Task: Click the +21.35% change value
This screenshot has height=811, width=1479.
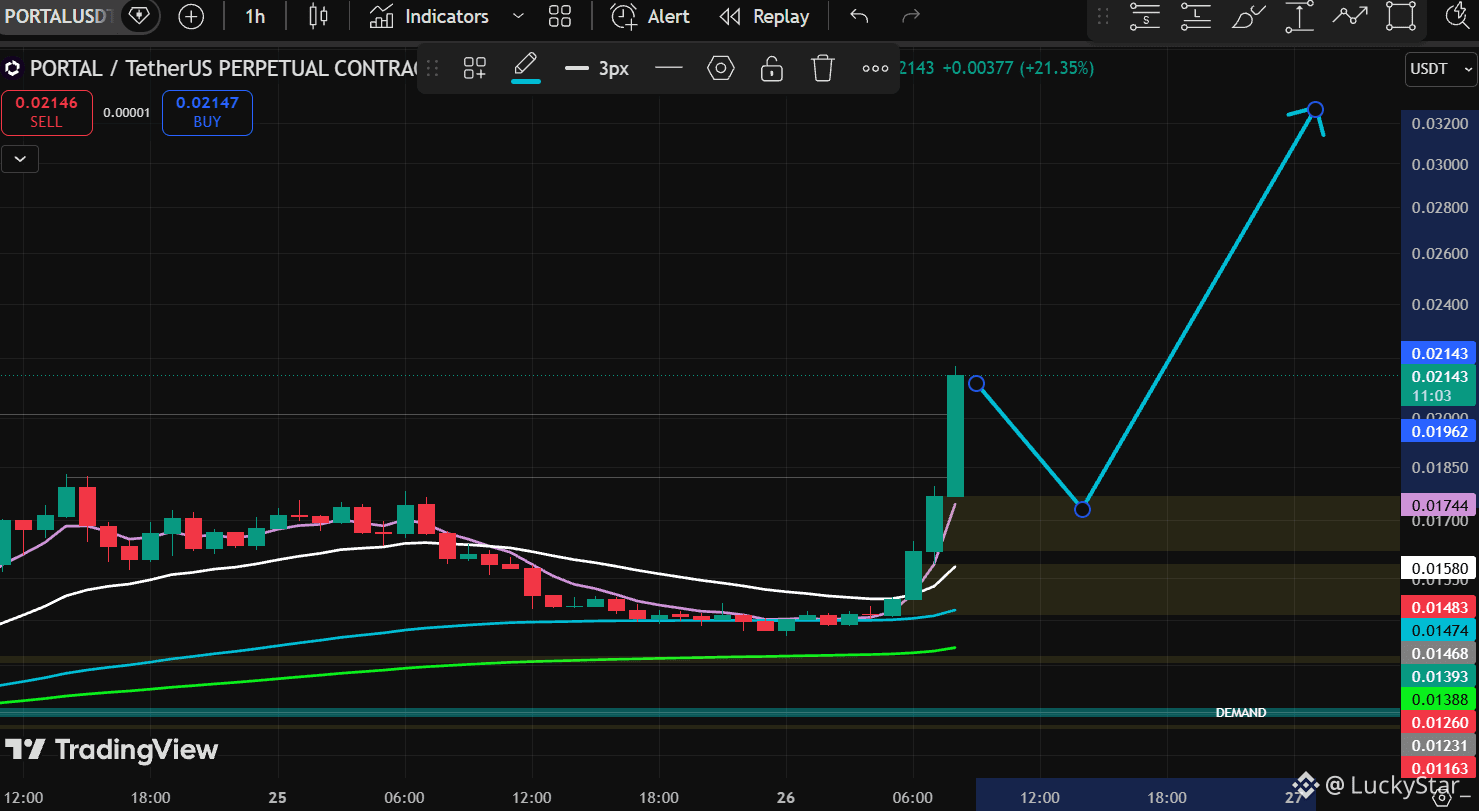Action: (x=1057, y=68)
